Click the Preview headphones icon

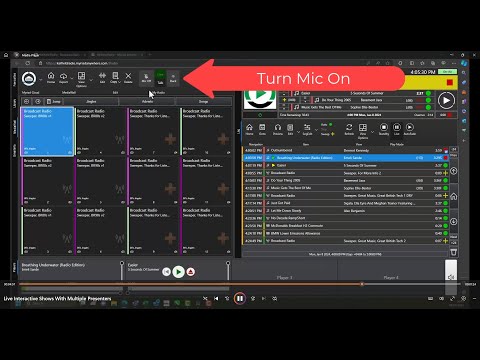click(278, 129)
